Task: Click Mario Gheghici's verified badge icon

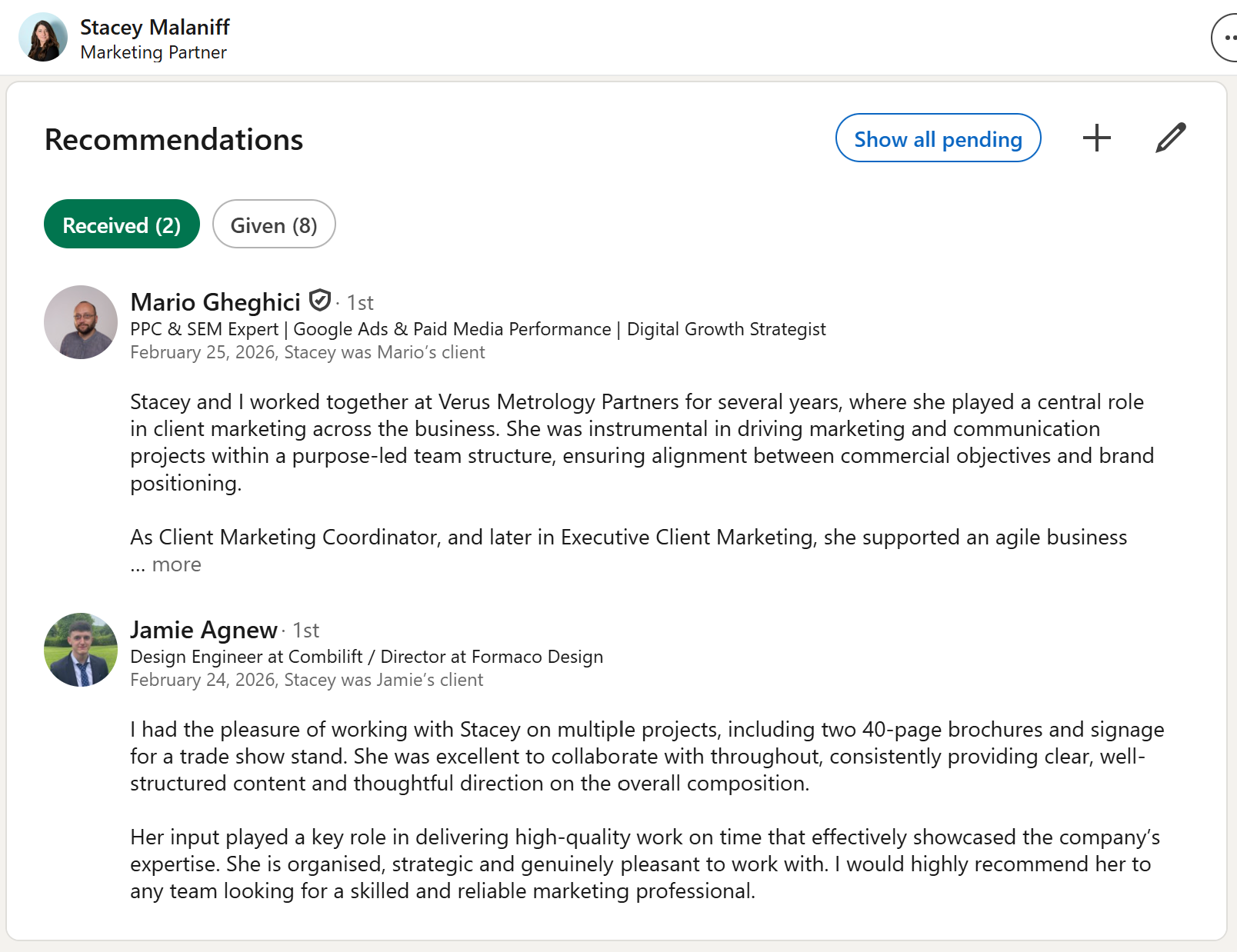Action: click(320, 300)
